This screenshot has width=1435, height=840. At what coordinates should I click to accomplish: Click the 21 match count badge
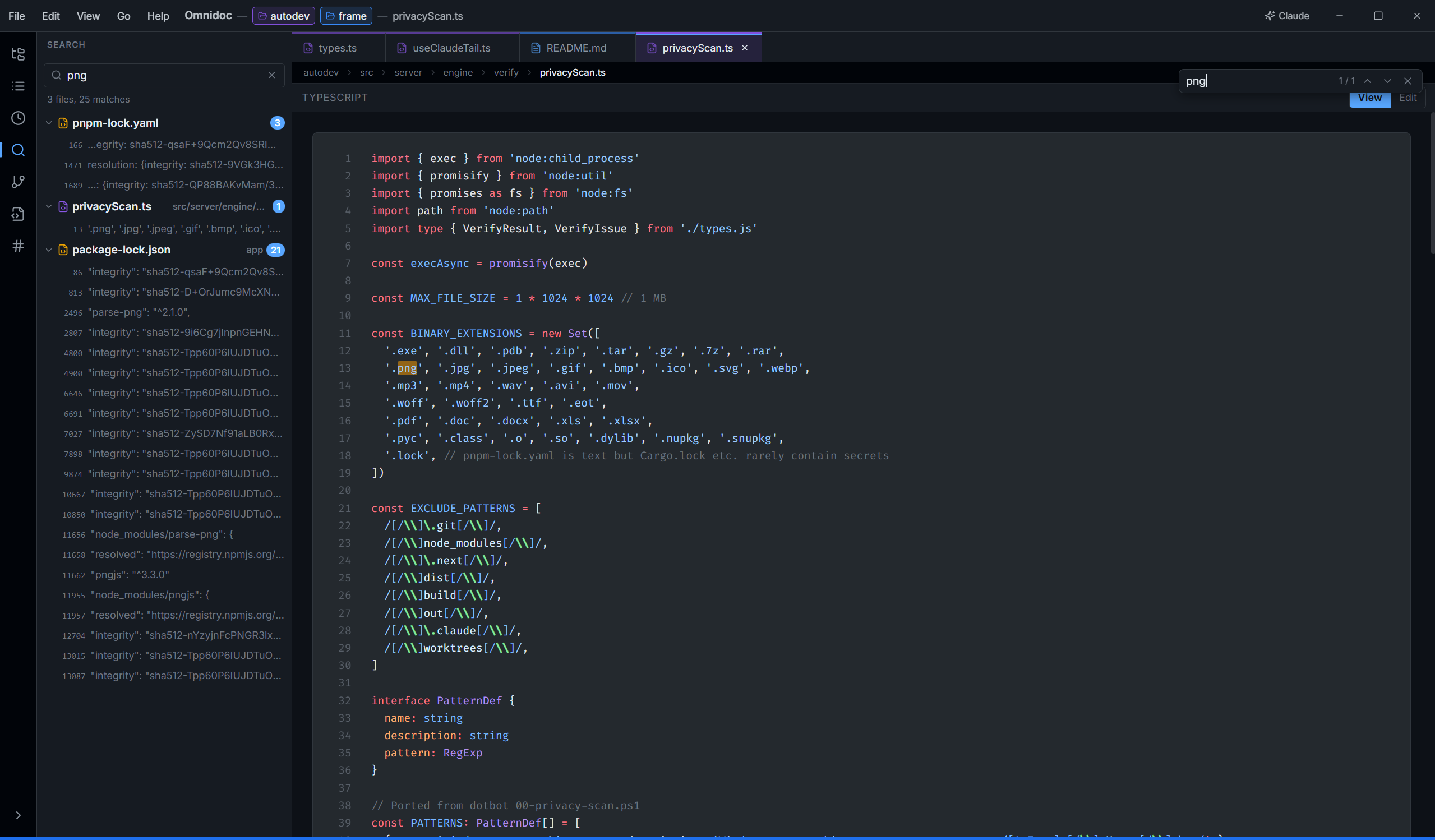pyautogui.click(x=275, y=250)
